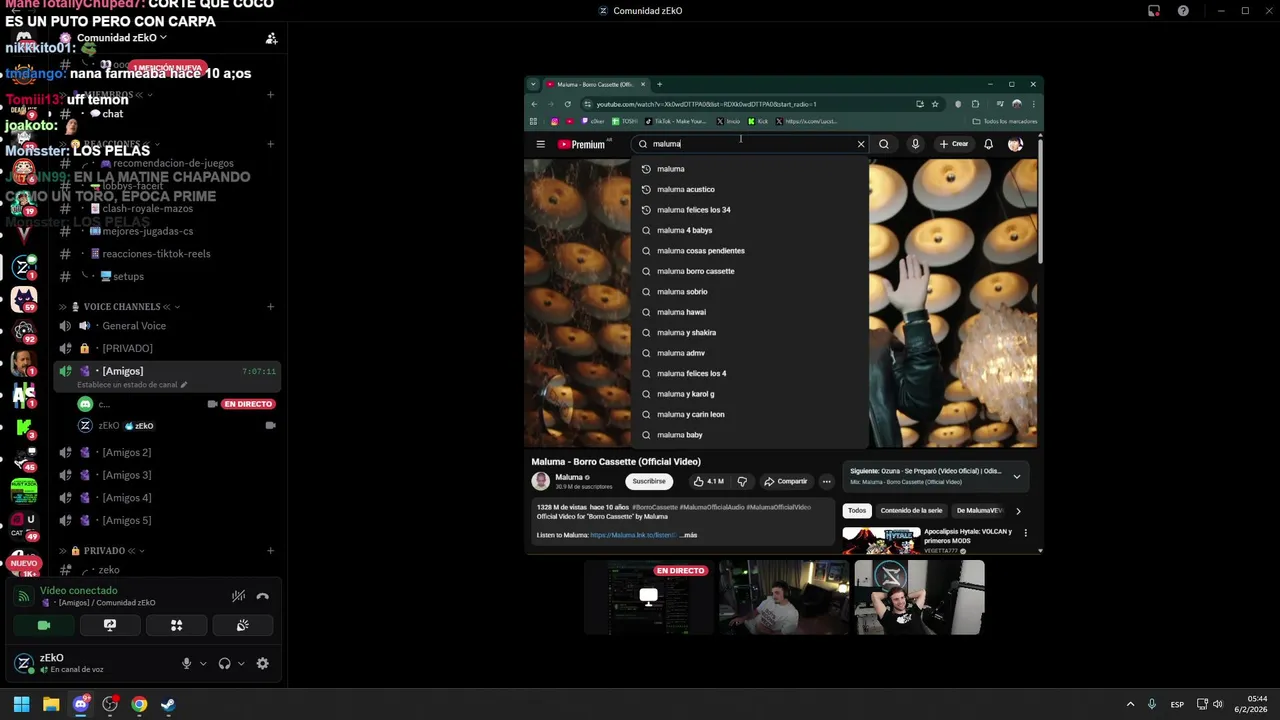Click the YouTube search magnifier button
Screen dimensions: 1280x720
pyautogui.click(x=884, y=144)
